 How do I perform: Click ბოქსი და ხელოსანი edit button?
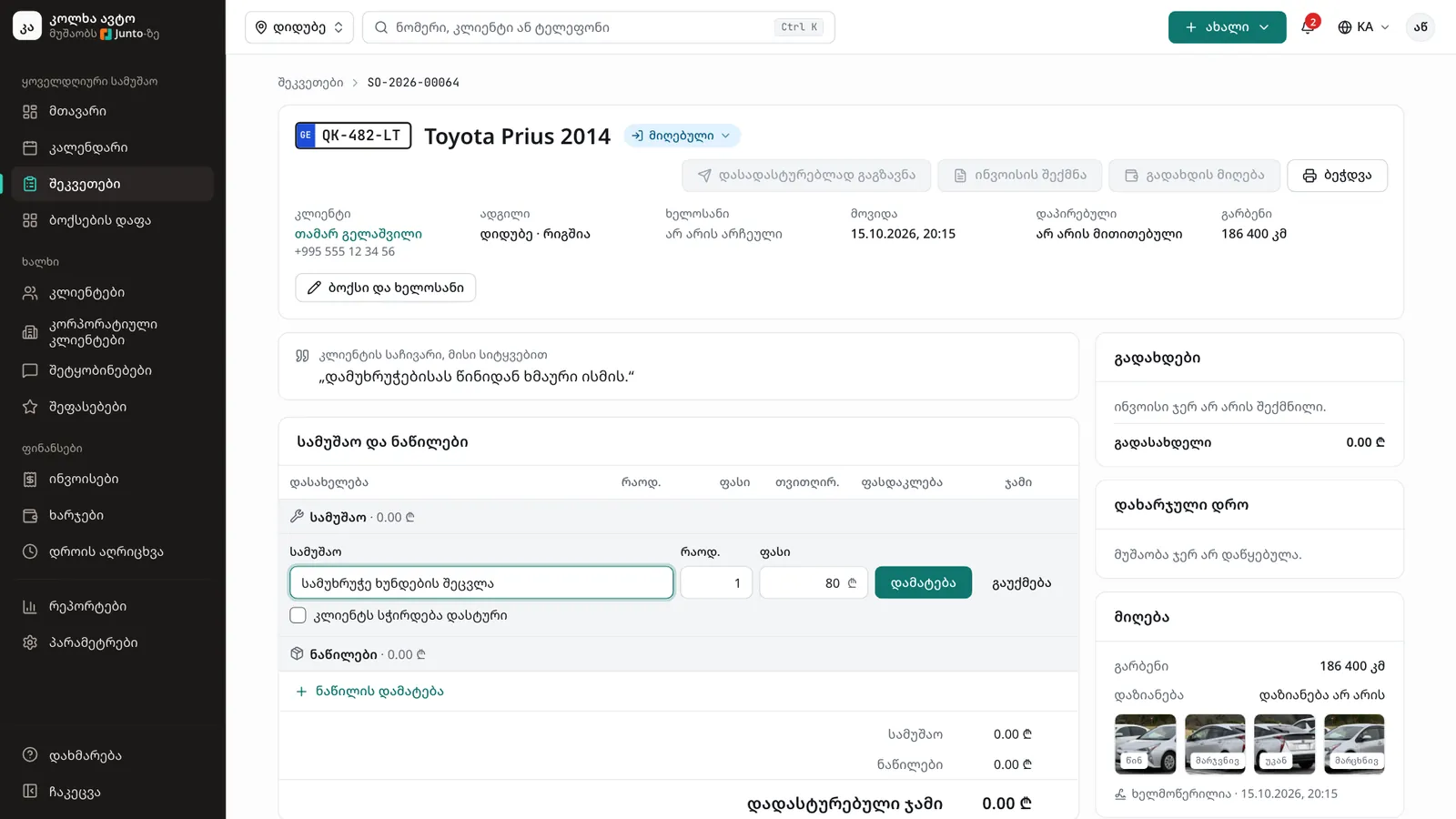point(385,288)
